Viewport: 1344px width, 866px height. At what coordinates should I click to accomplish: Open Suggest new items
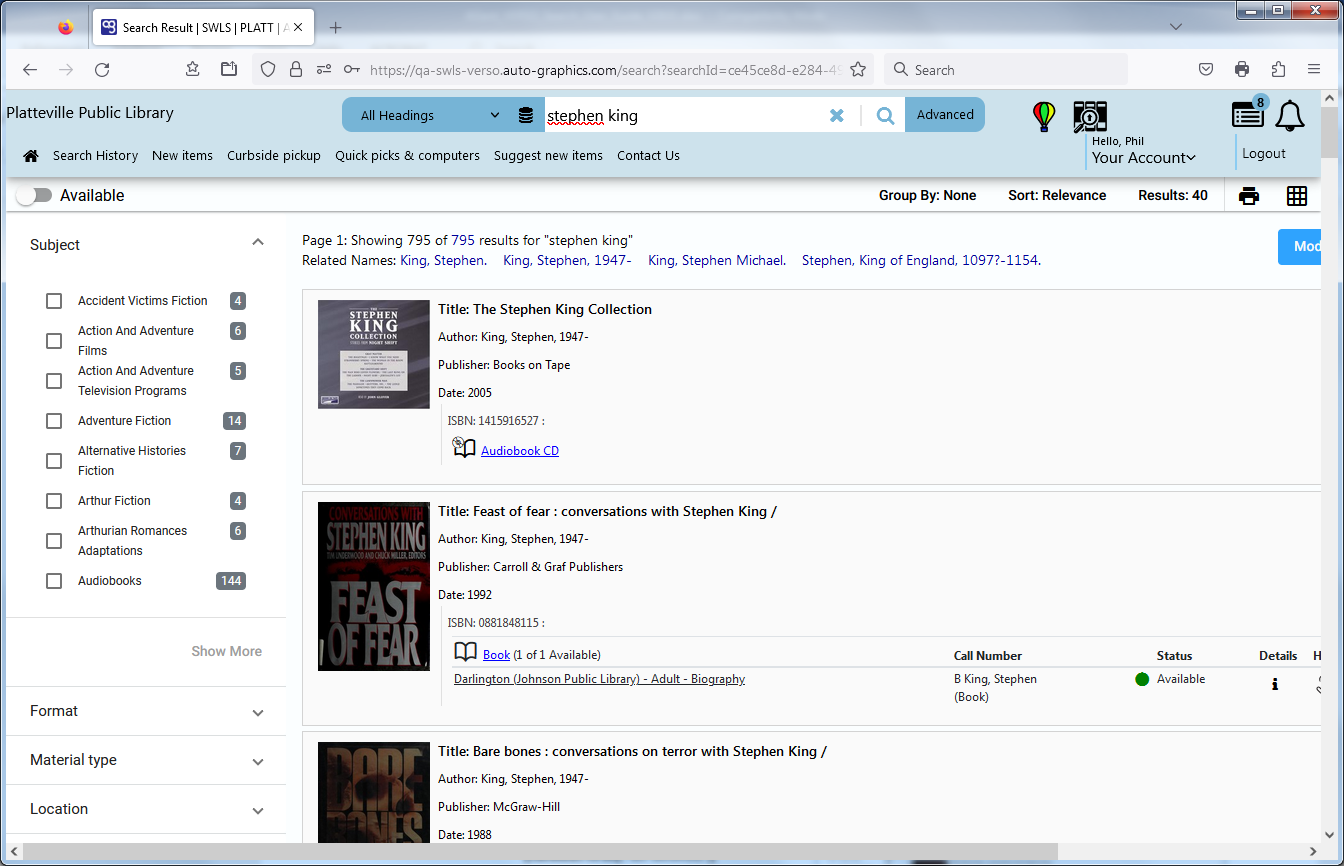pos(548,156)
